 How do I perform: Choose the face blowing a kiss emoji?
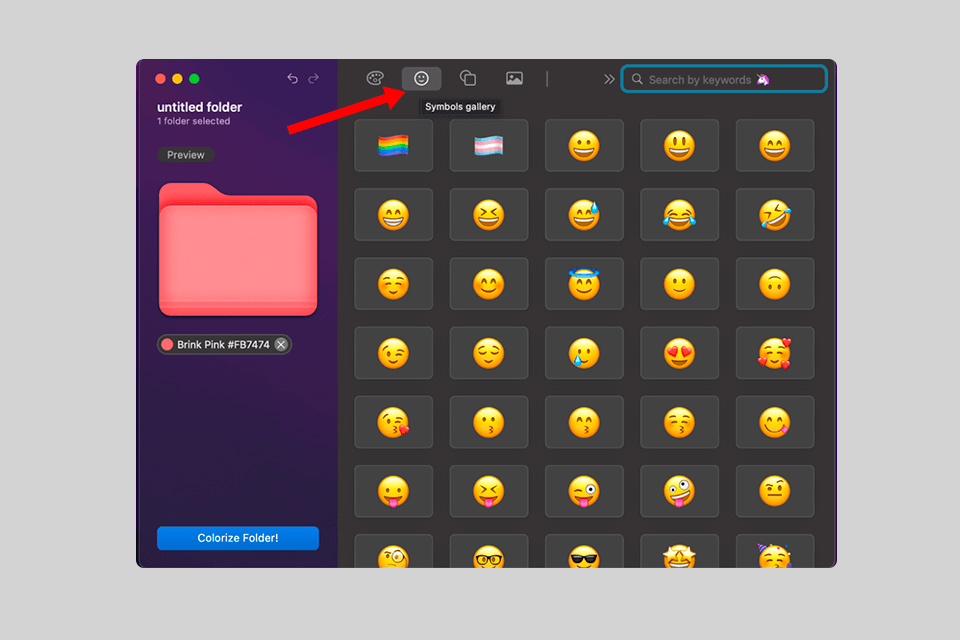394,423
